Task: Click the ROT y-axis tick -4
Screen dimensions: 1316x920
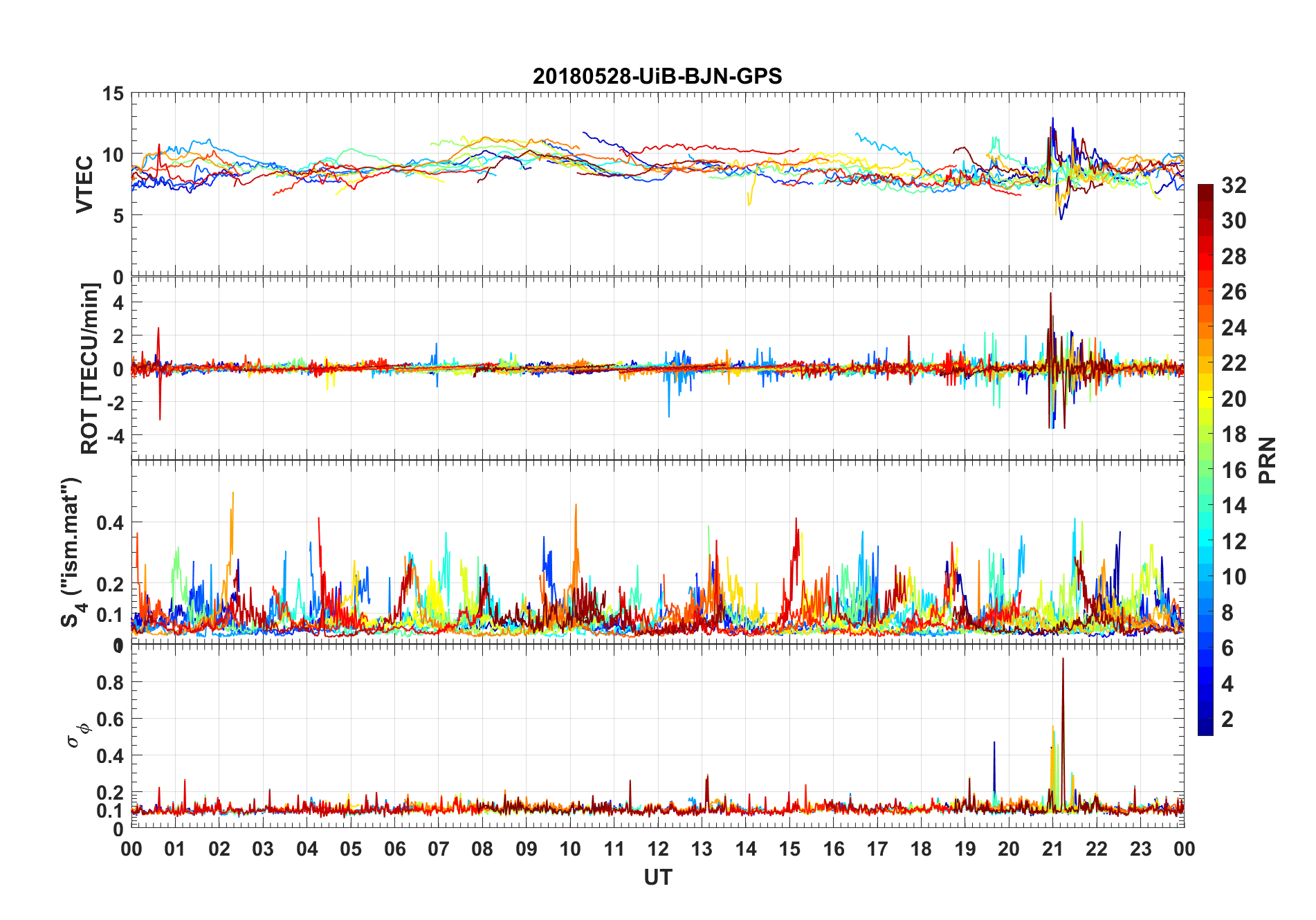Action: [115, 436]
